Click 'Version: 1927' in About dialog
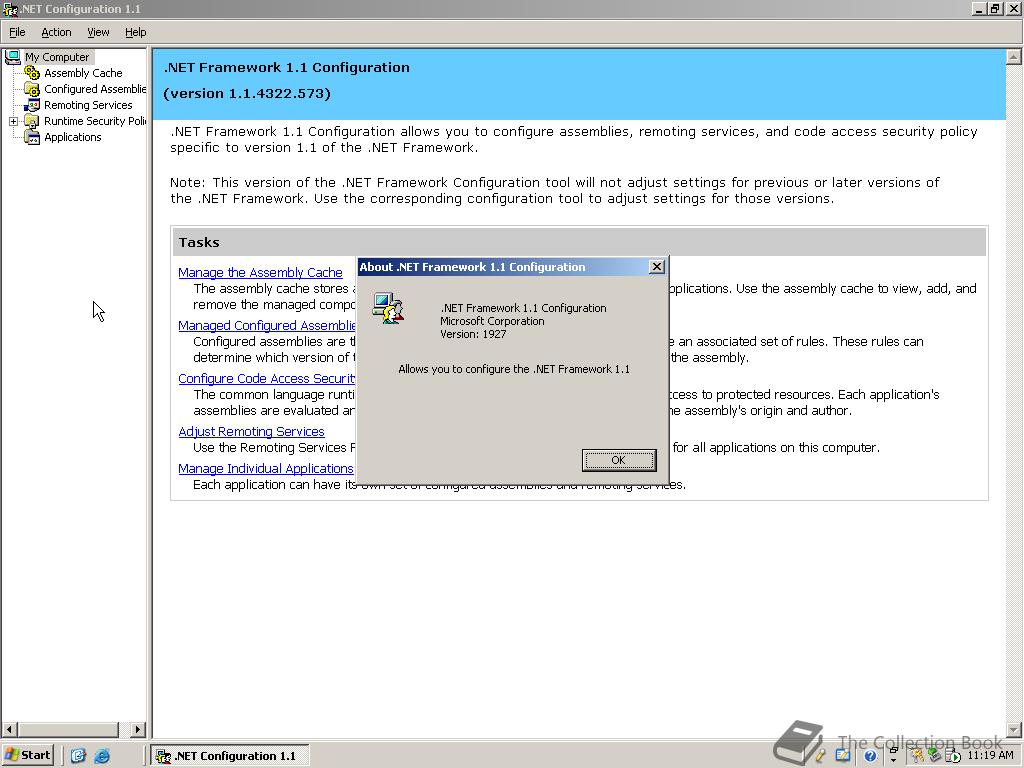This screenshot has height=768, width=1024. 473,334
